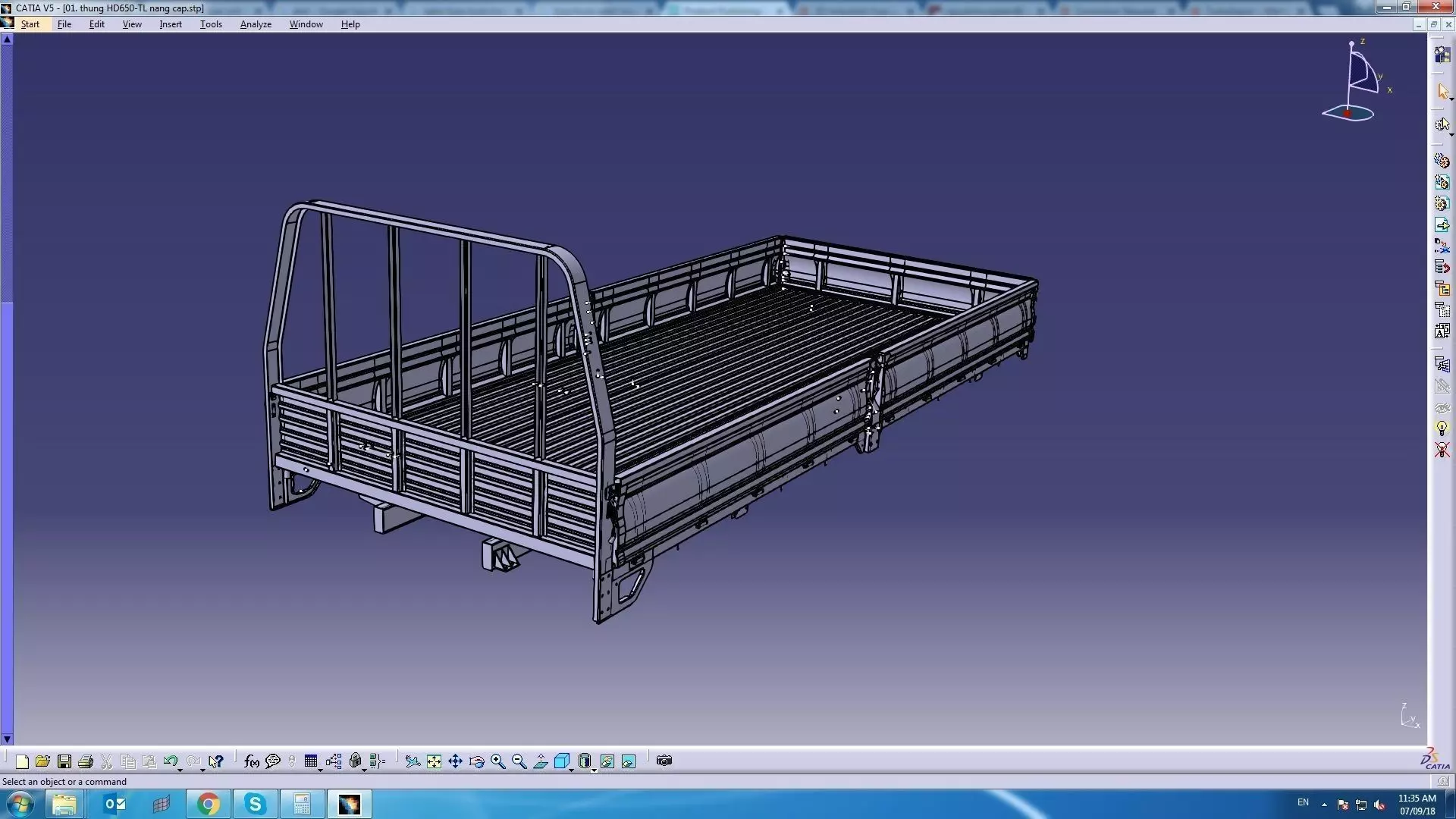Open the Insert menu
This screenshot has width=1456, height=819.
click(x=171, y=24)
